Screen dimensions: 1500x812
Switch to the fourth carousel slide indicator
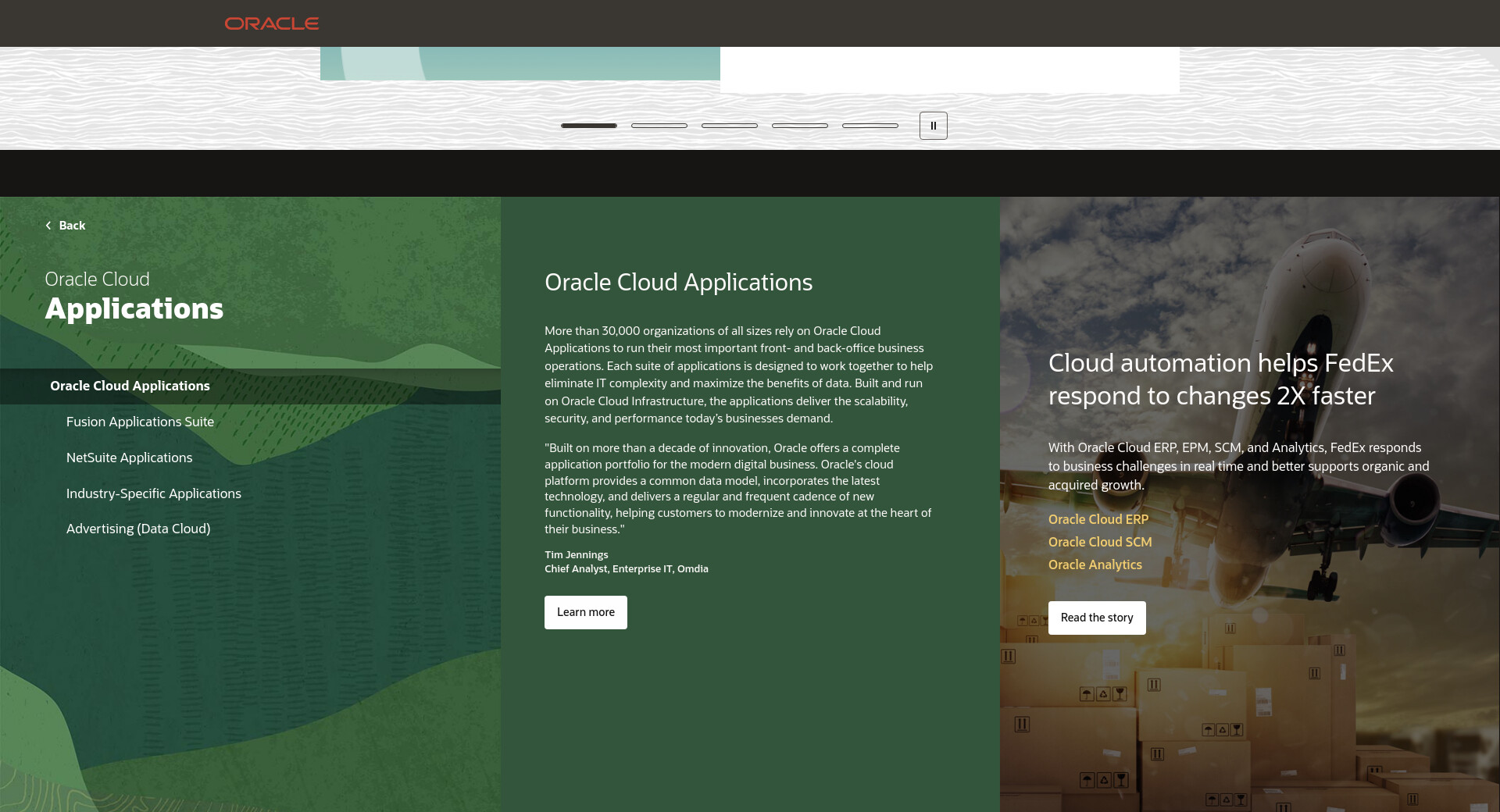[x=799, y=126]
